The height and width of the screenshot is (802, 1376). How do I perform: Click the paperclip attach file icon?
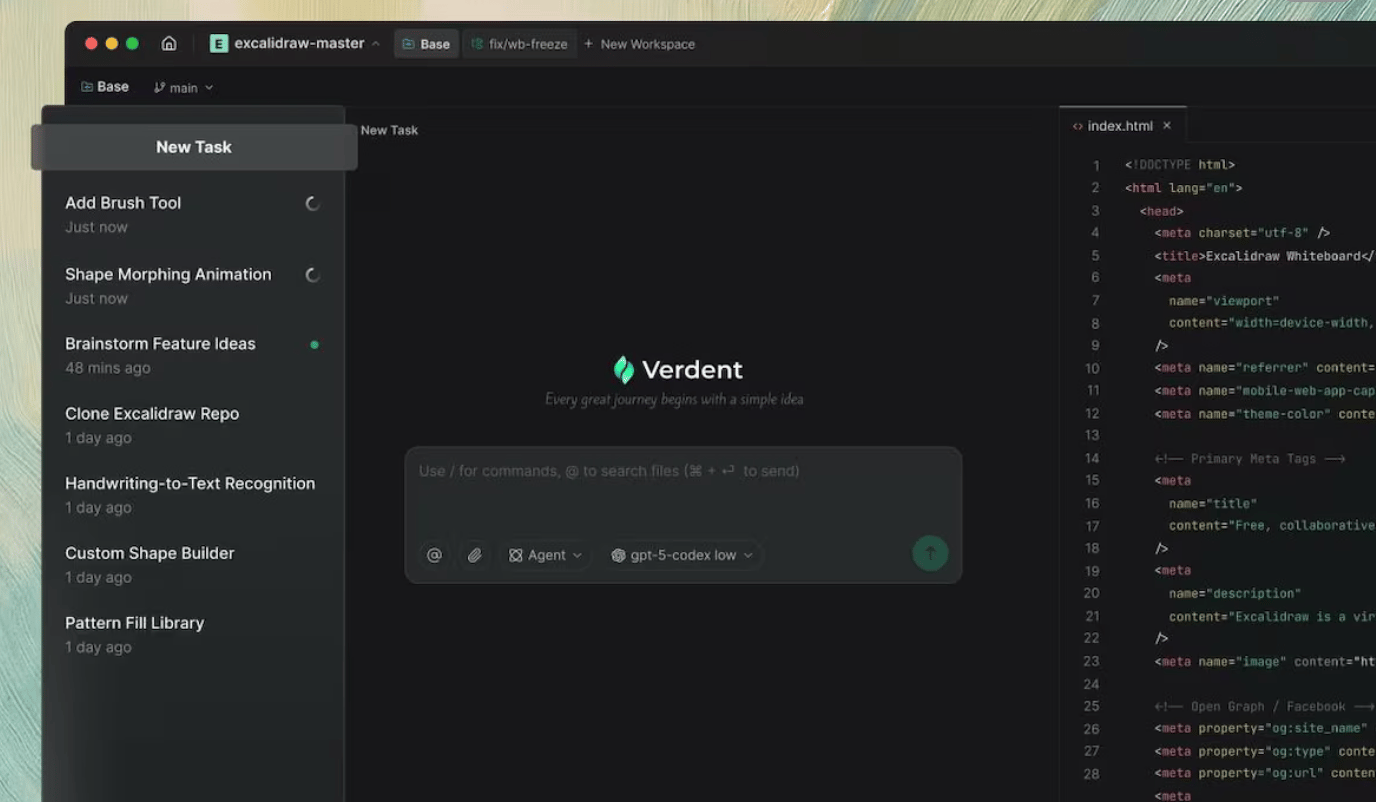click(x=475, y=555)
